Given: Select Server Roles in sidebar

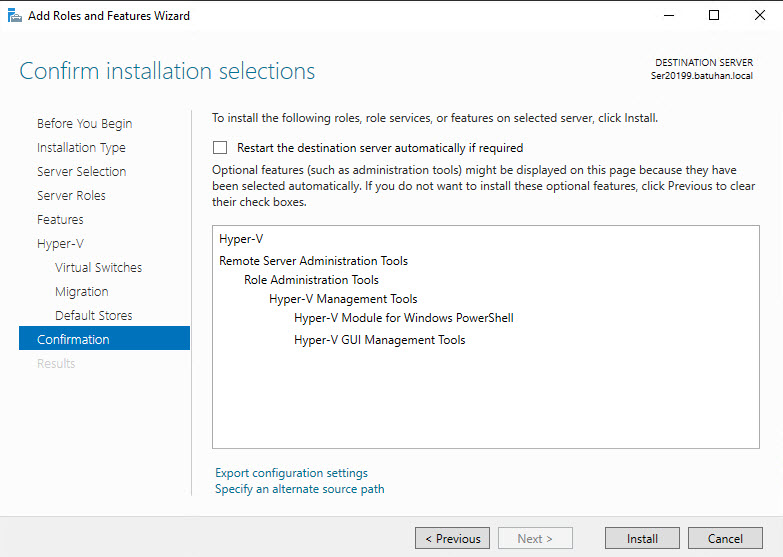Looking at the screenshot, I should pos(71,196).
